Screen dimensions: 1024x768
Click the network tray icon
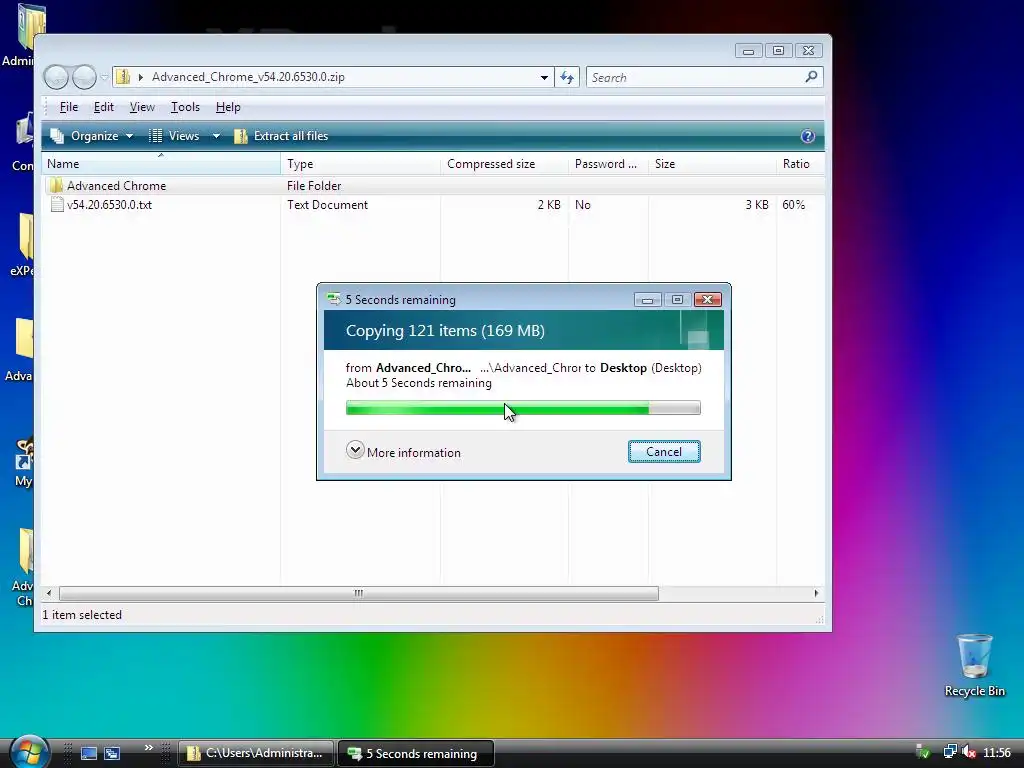coord(950,752)
